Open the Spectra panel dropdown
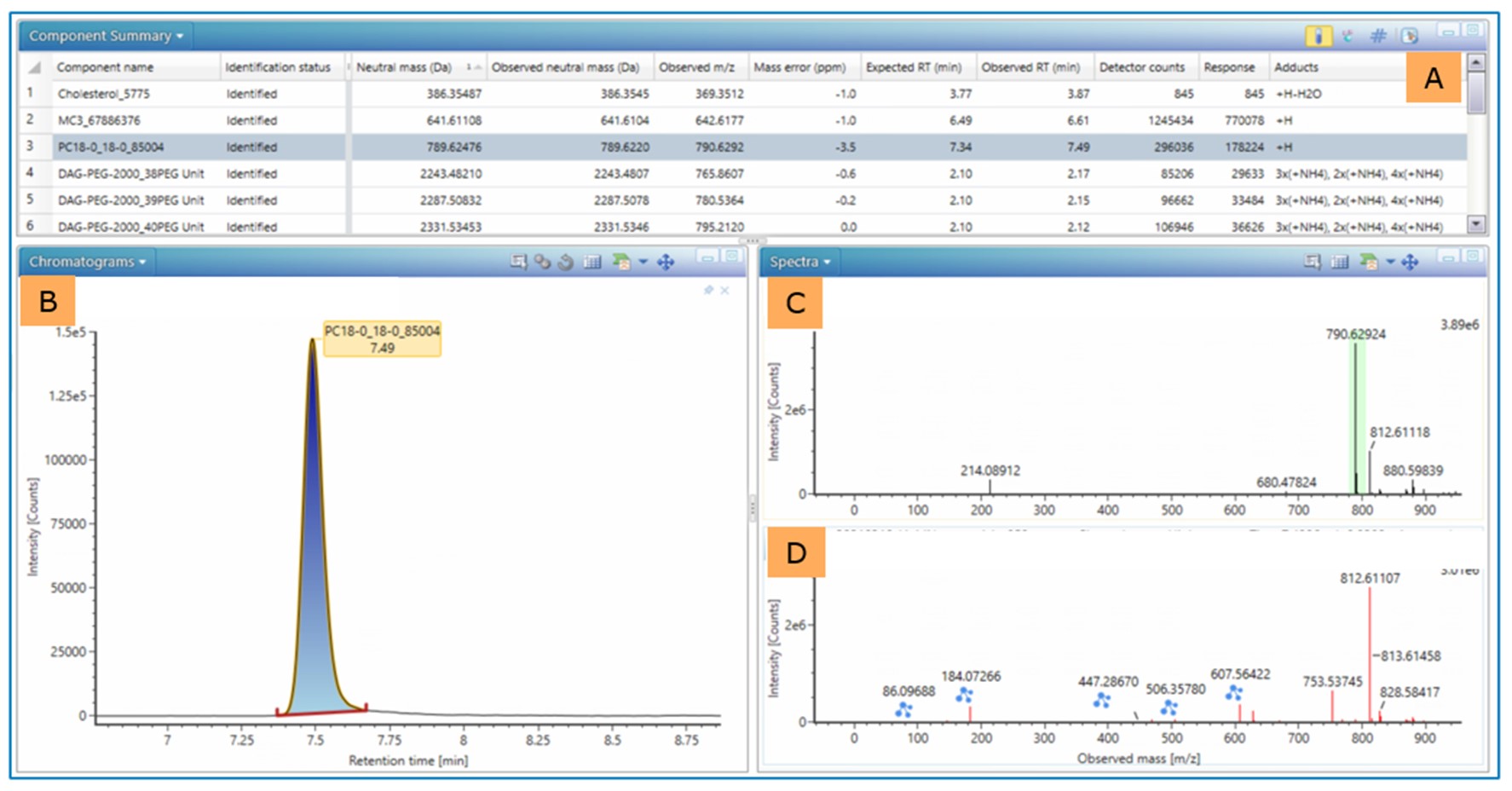 click(x=799, y=262)
